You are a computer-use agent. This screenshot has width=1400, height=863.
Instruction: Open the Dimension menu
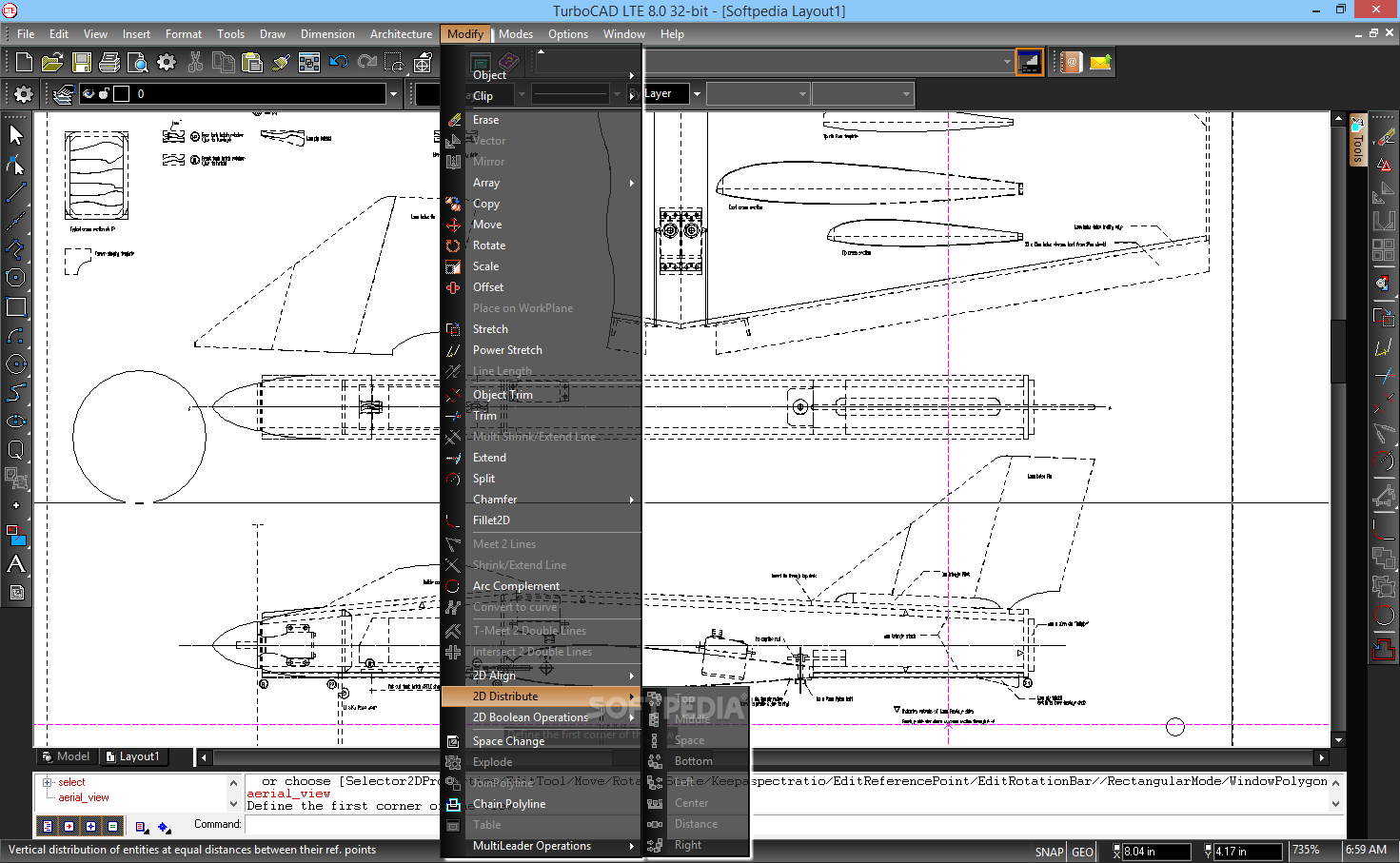[327, 34]
